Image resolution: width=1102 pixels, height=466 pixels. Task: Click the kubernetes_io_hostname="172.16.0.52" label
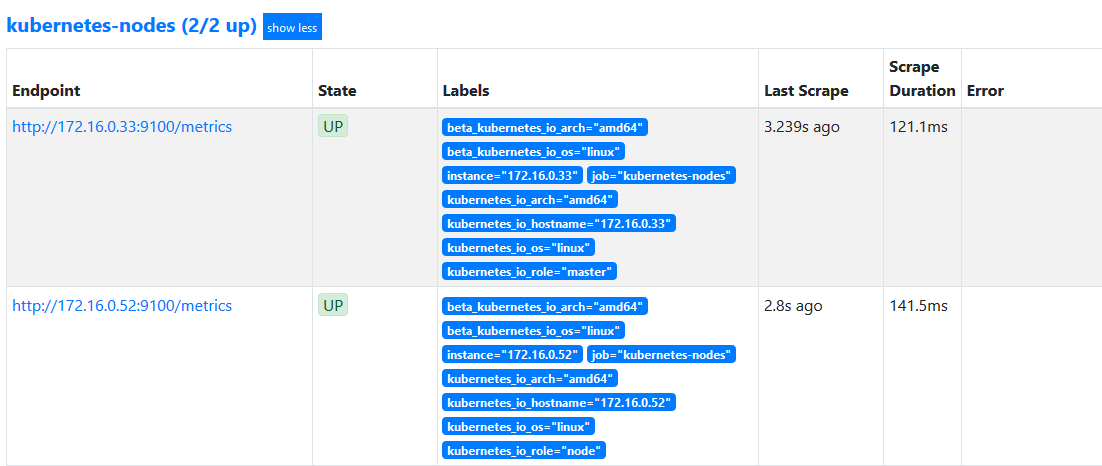[559, 402]
